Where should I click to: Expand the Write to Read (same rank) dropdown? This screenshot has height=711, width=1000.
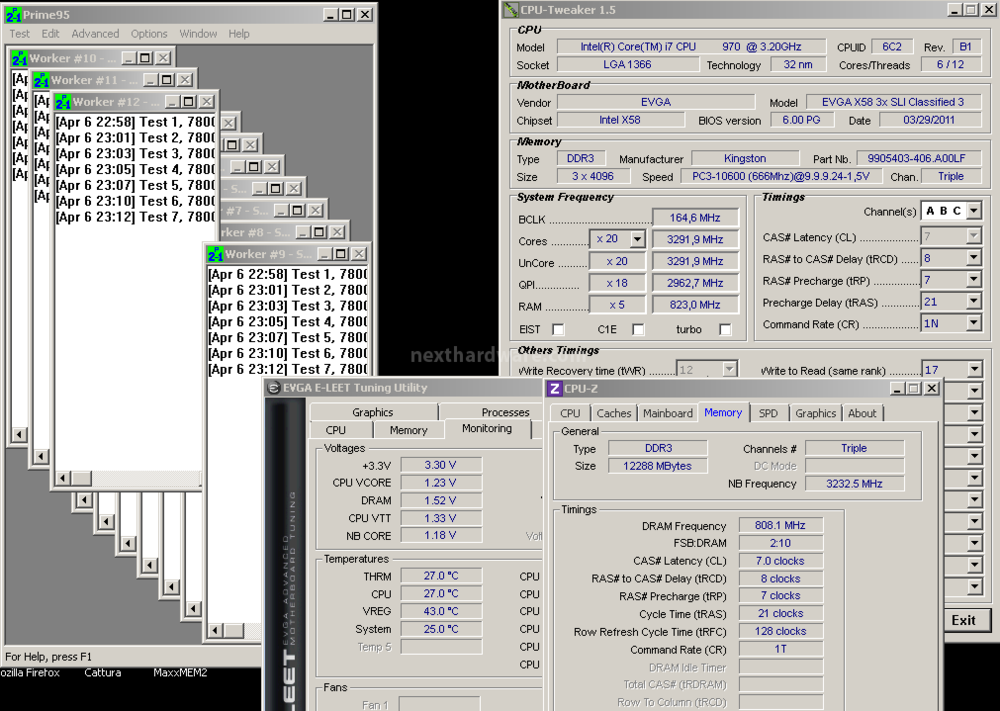tap(974, 370)
